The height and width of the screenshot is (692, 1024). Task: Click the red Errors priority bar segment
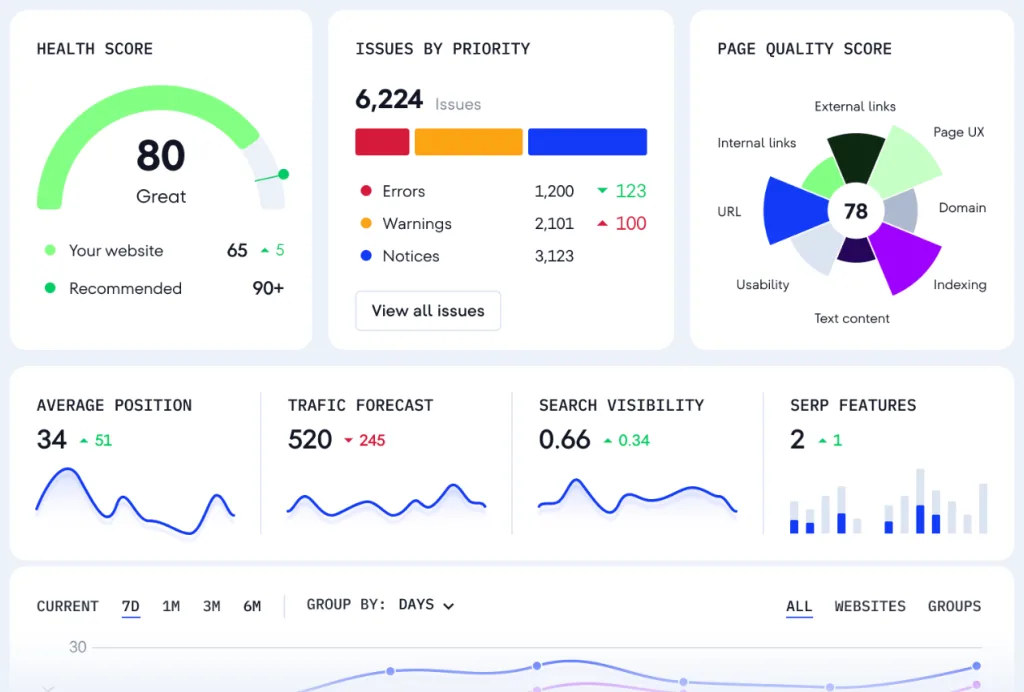(382, 142)
